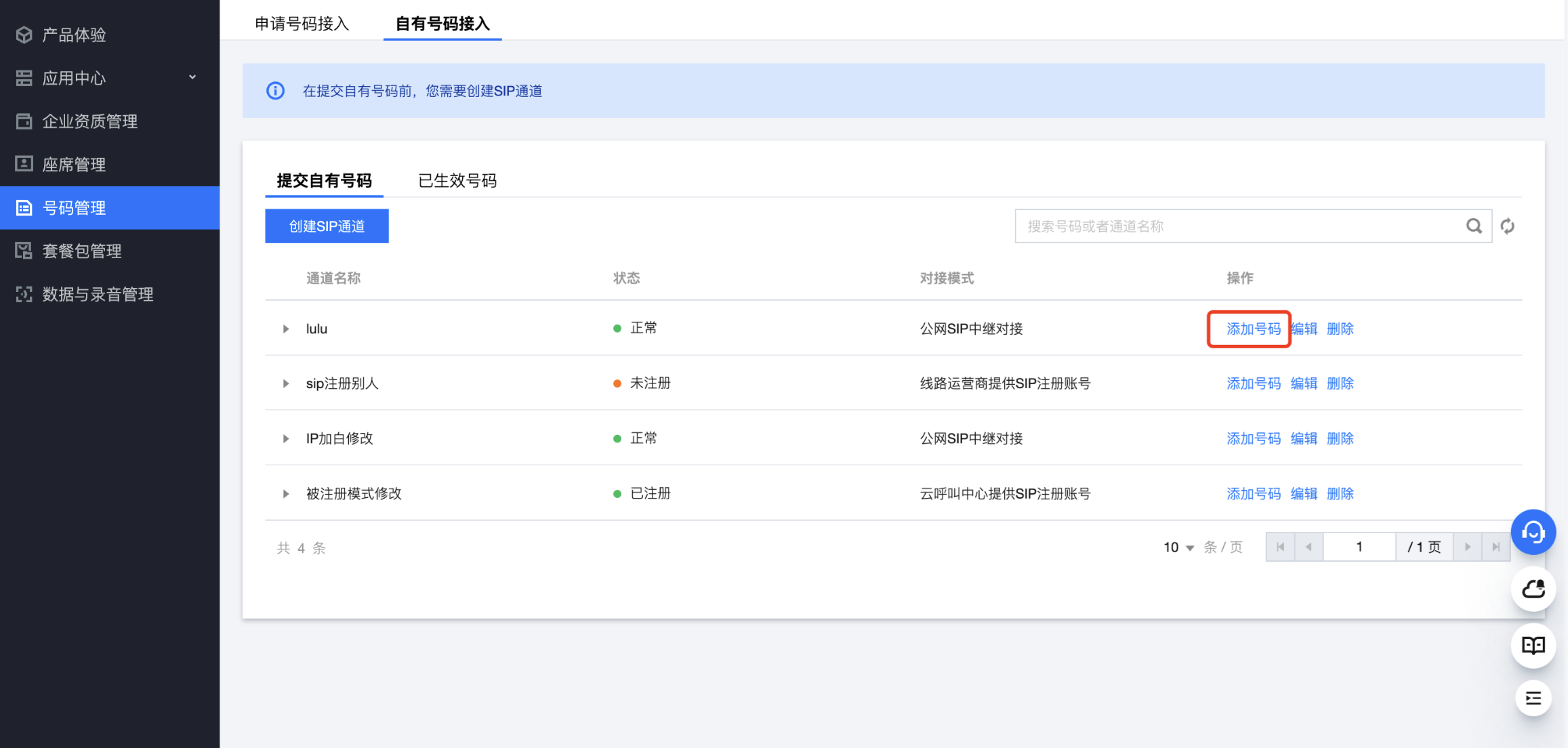
Task: Switch to the 申请号码接入 tab
Action: (x=302, y=24)
